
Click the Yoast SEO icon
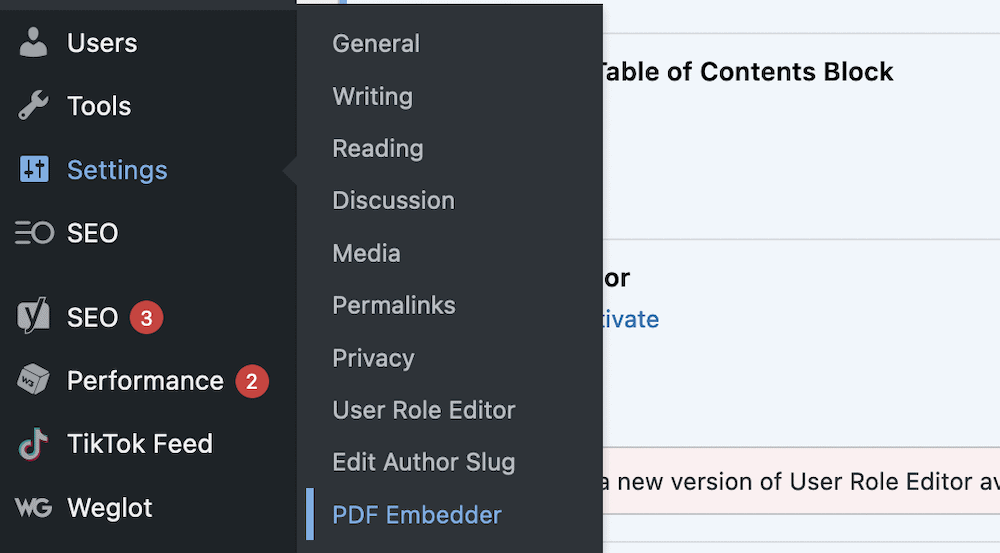click(34, 318)
